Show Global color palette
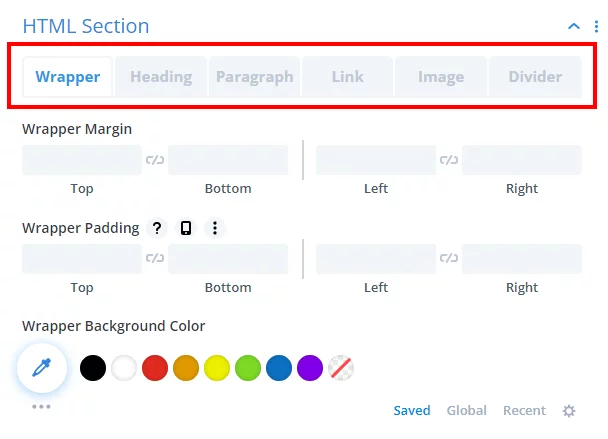Image resolution: width=608 pixels, height=439 pixels. [x=466, y=410]
